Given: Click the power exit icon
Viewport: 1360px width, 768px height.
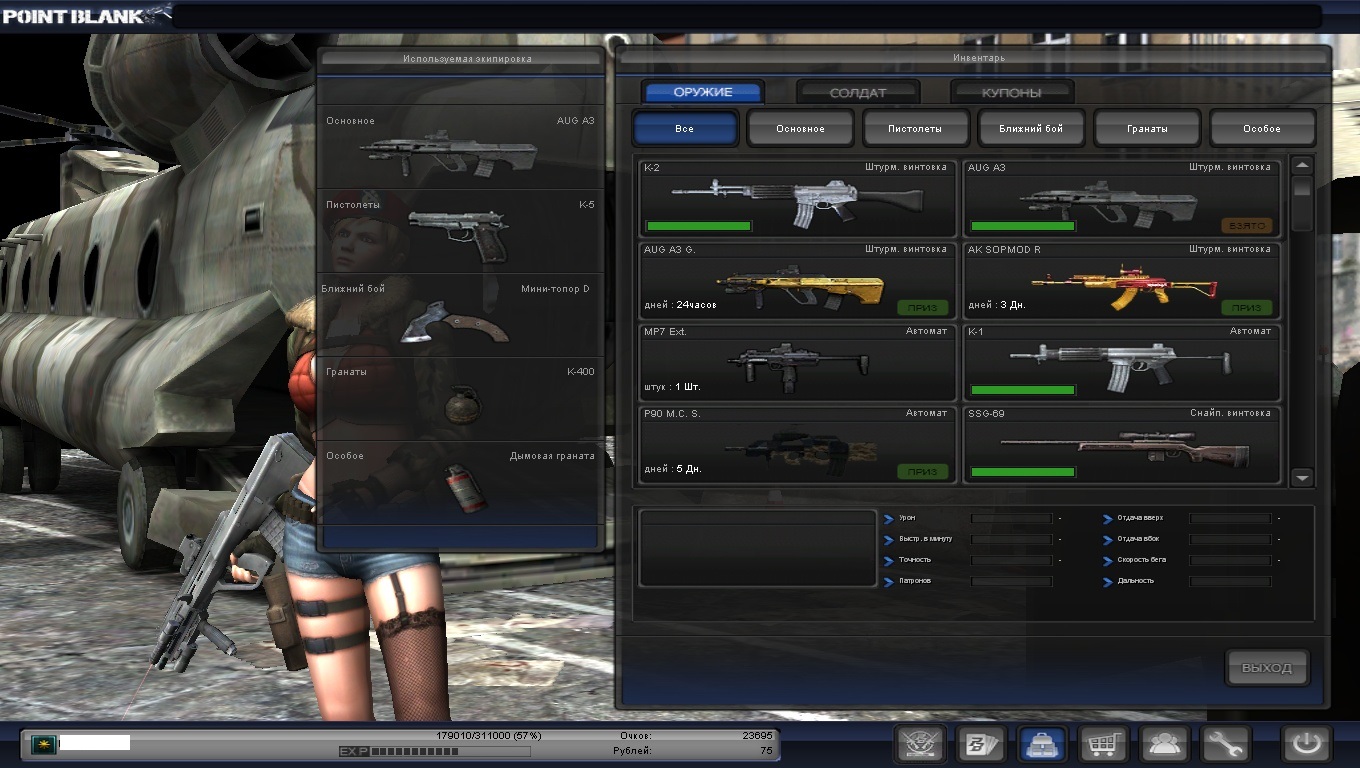Looking at the screenshot, I should tap(1308, 745).
